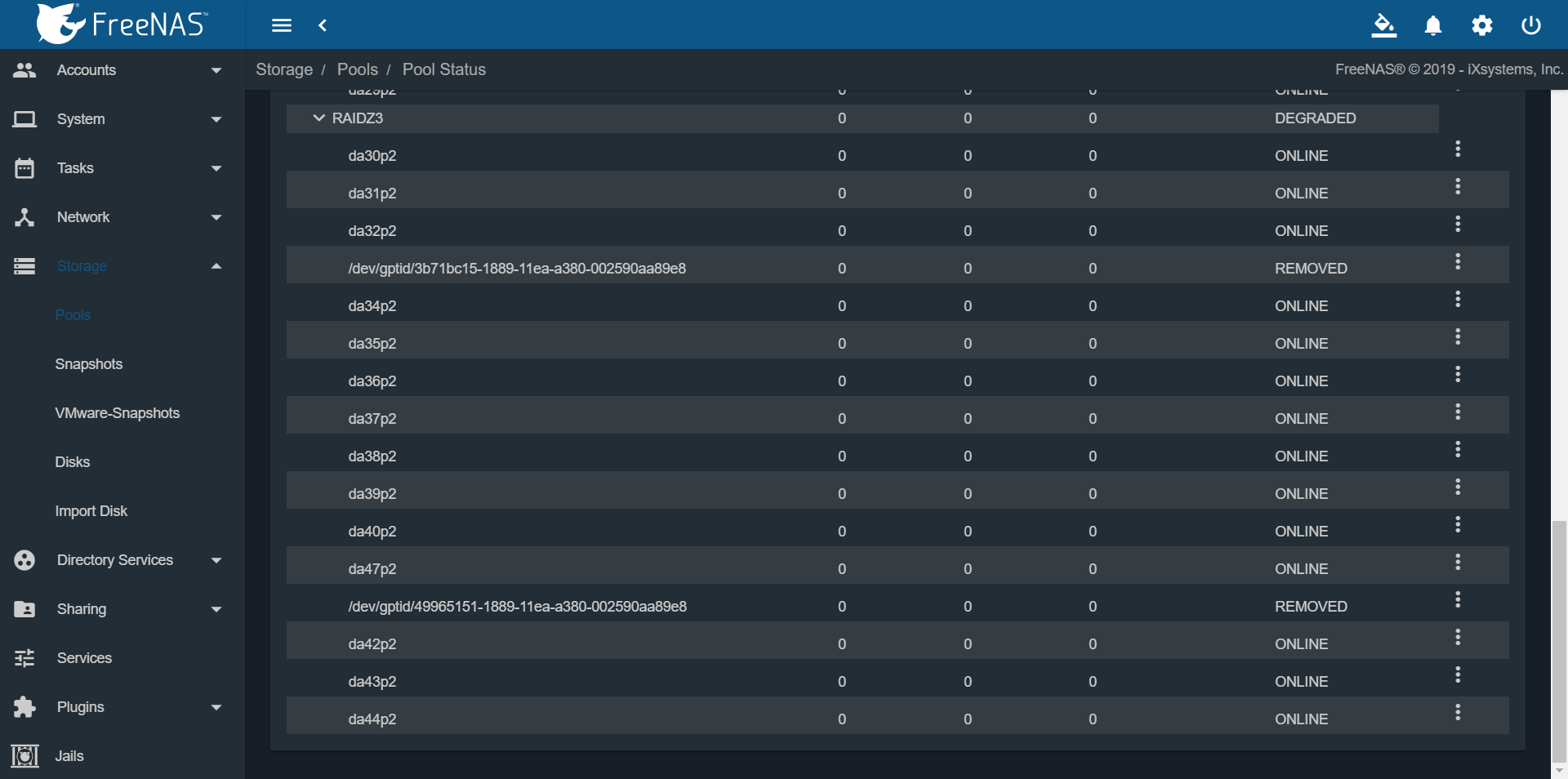
Task: Open Snapshots in the Storage submenu
Action: (x=89, y=364)
